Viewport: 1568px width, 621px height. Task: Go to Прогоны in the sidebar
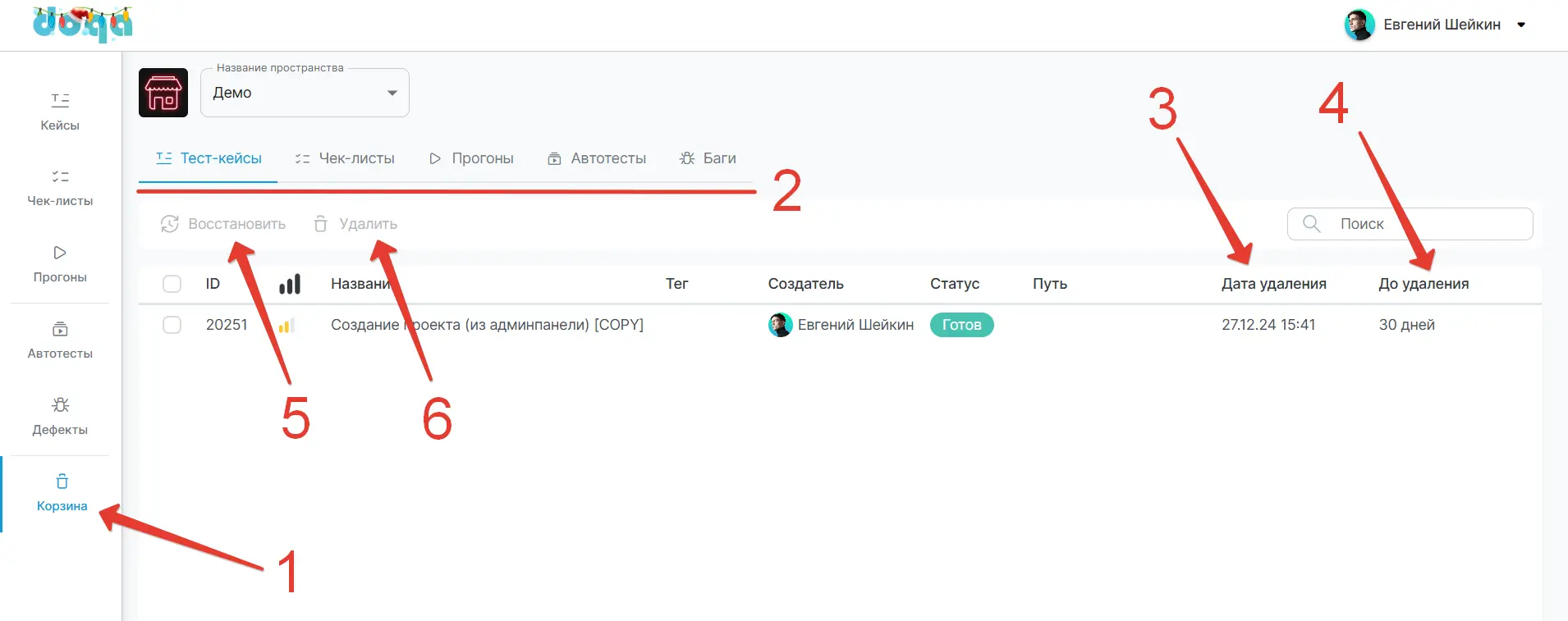pyautogui.click(x=60, y=263)
